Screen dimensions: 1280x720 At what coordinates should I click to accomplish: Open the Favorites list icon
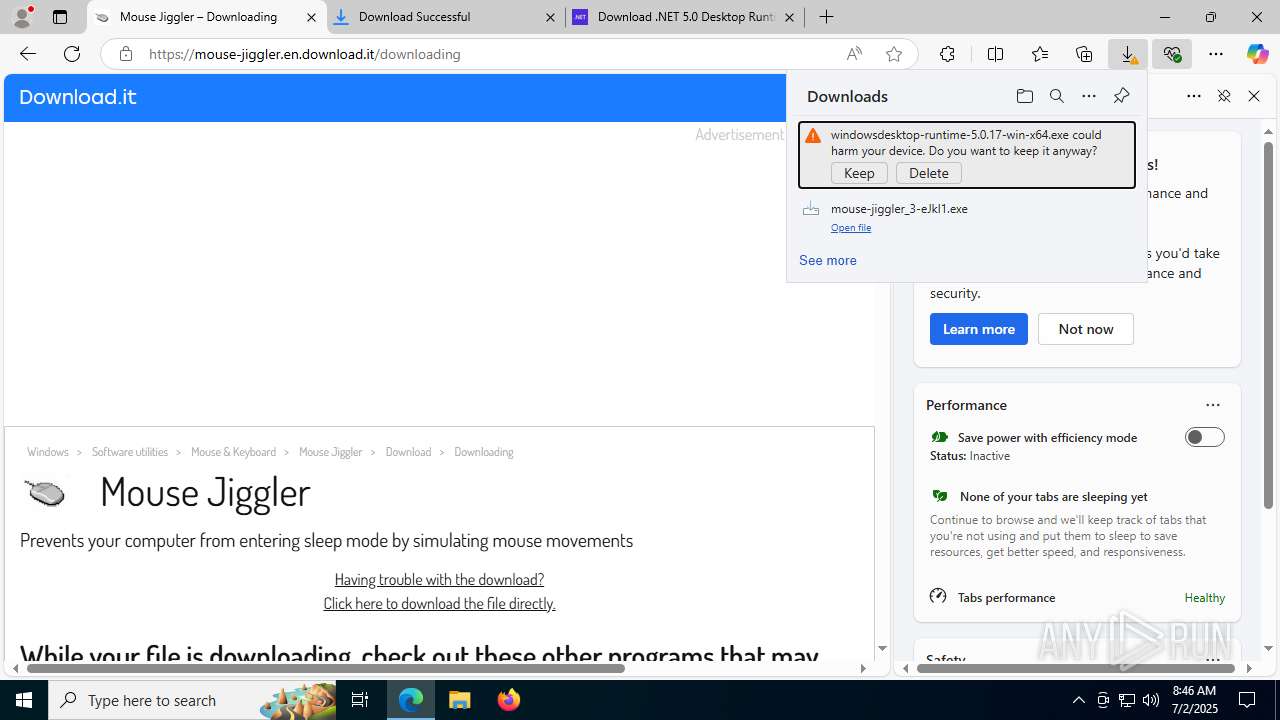pos(1040,54)
